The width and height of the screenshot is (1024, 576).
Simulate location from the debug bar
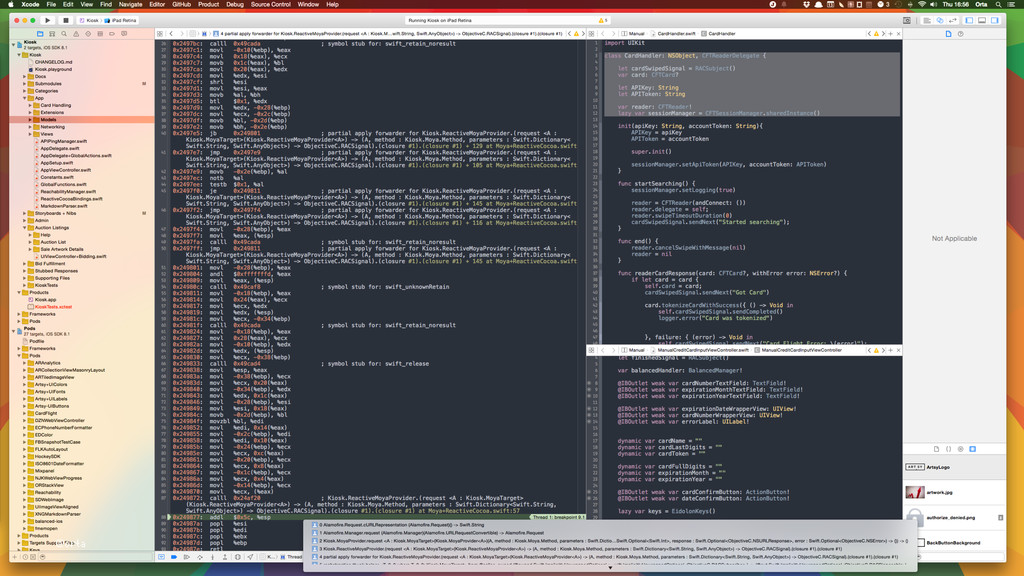pyautogui.click(x=250, y=557)
